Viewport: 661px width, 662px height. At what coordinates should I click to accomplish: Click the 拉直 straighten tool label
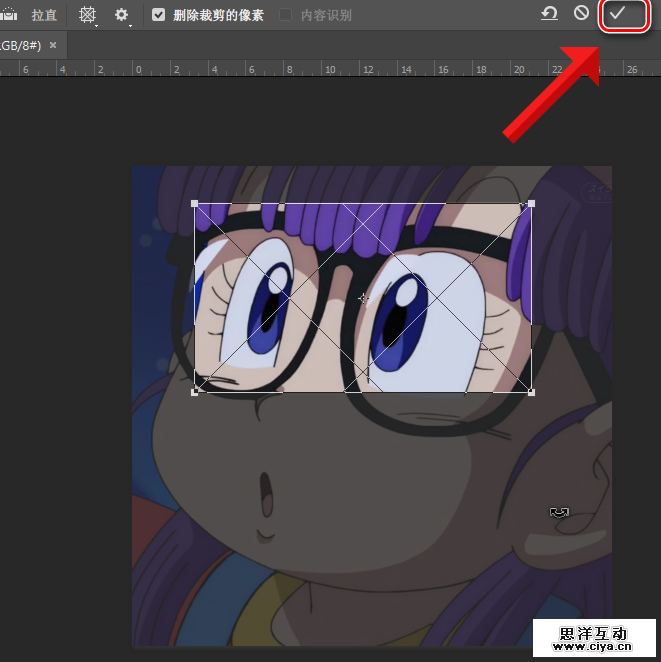click(x=44, y=15)
